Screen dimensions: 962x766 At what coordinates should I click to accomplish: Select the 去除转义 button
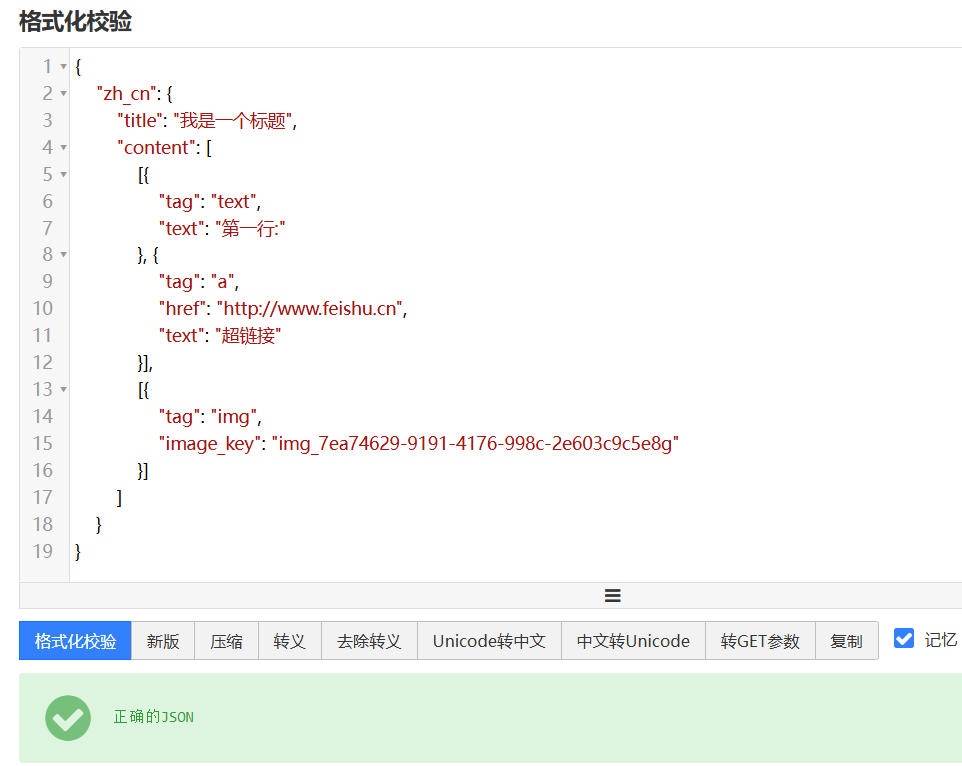[369, 641]
